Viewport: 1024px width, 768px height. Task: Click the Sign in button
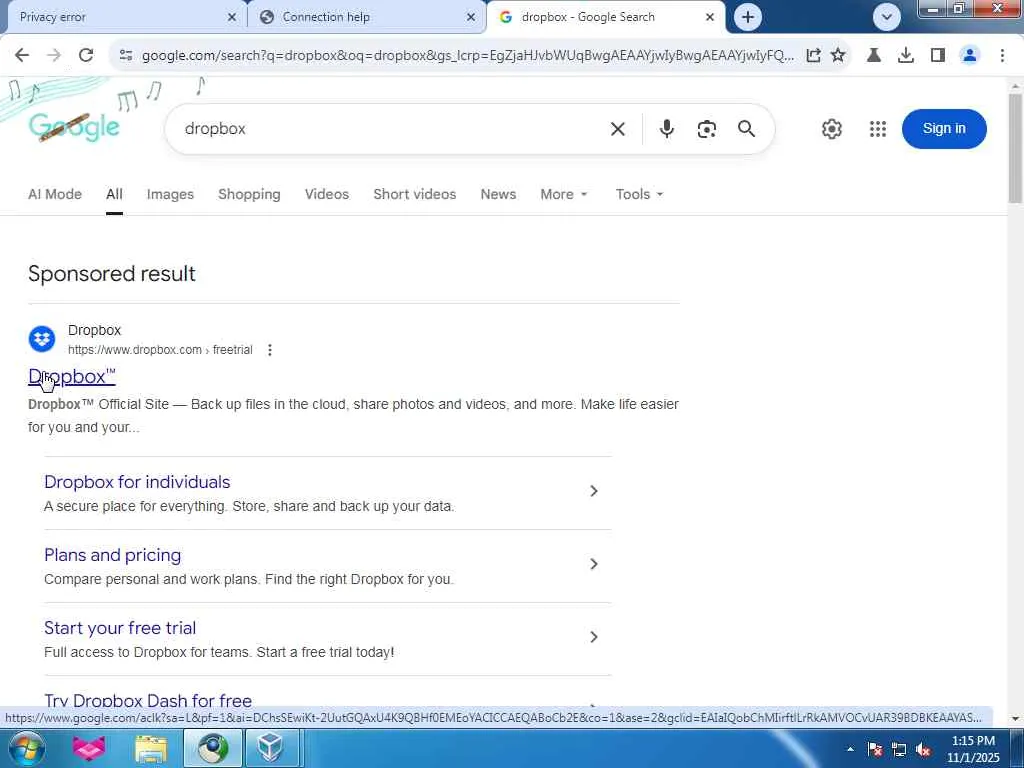(944, 129)
